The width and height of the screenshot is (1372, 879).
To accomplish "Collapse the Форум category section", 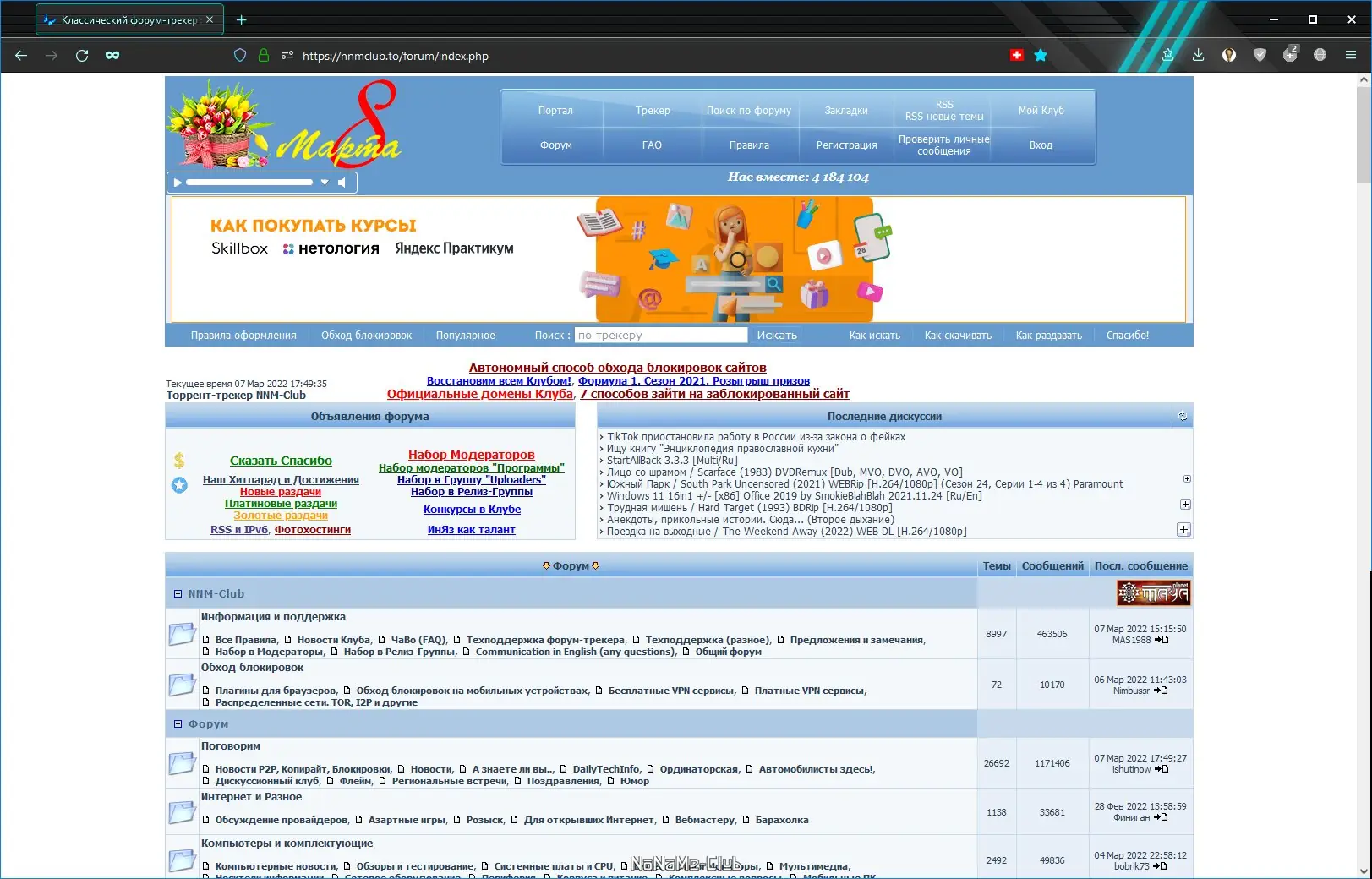I will pos(178,724).
